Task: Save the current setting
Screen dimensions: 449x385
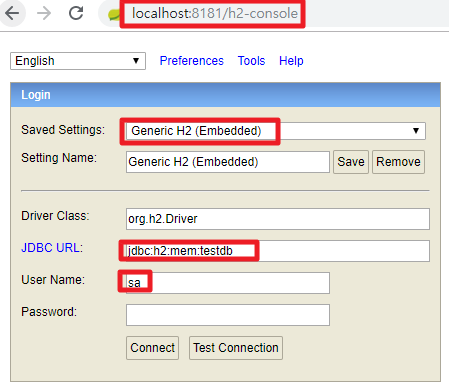Action: 351,162
